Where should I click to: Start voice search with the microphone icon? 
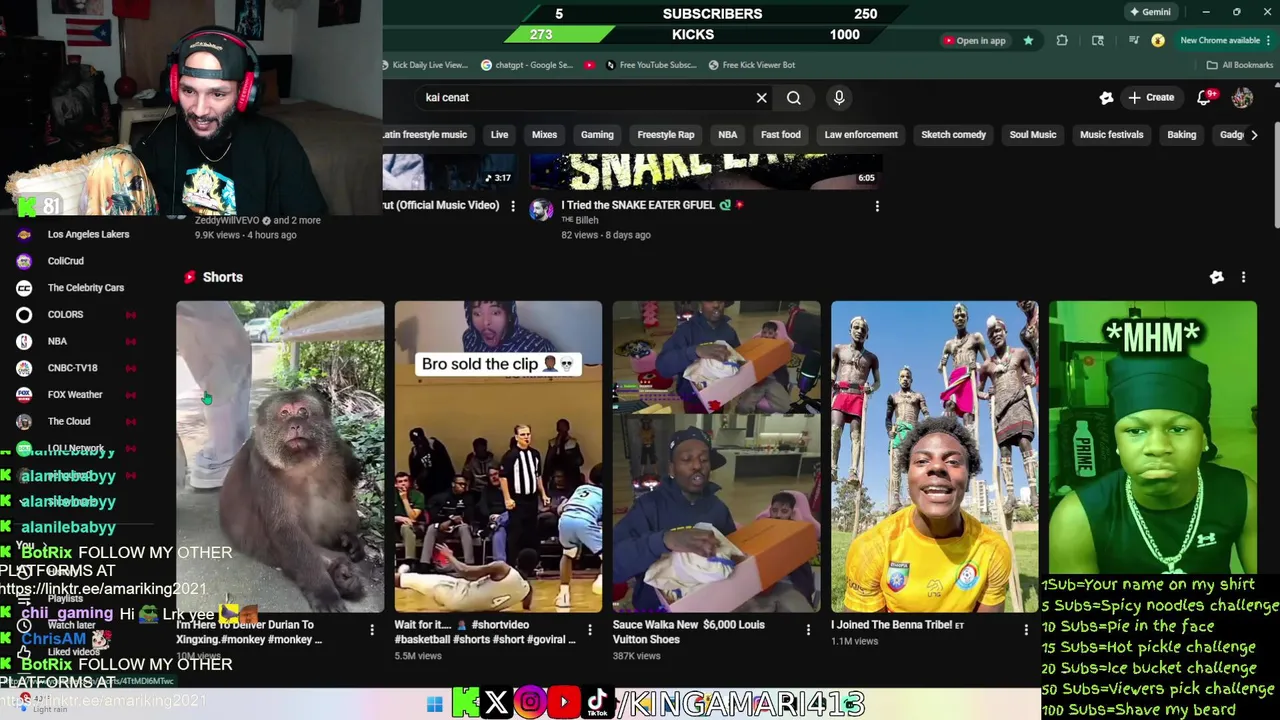(x=839, y=98)
